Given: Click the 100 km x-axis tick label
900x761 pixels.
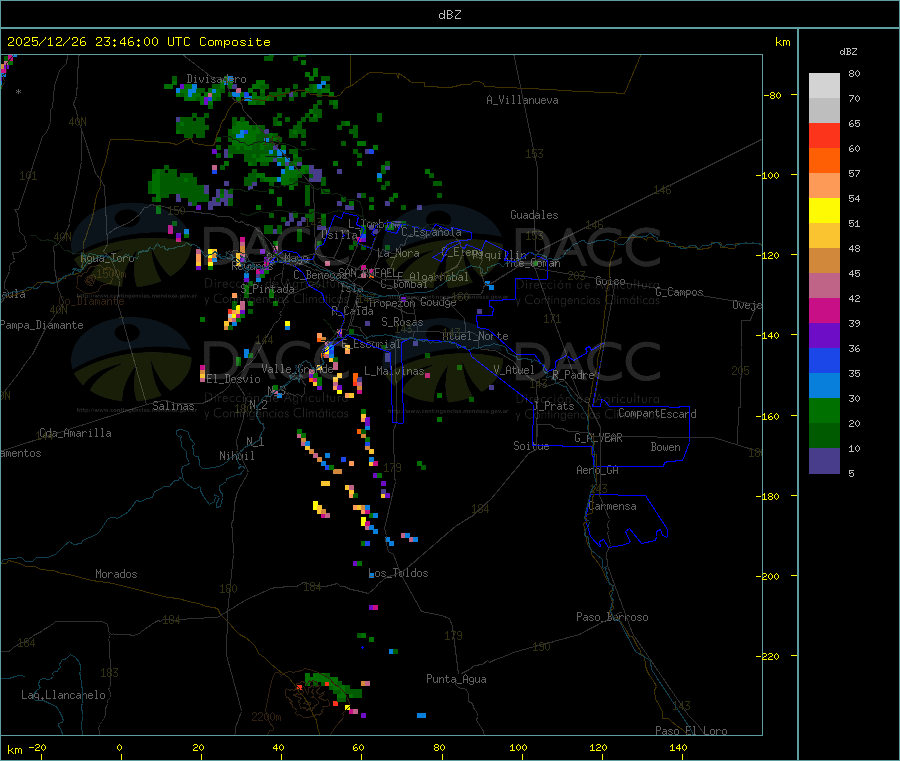Looking at the screenshot, I should pos(518,747).
